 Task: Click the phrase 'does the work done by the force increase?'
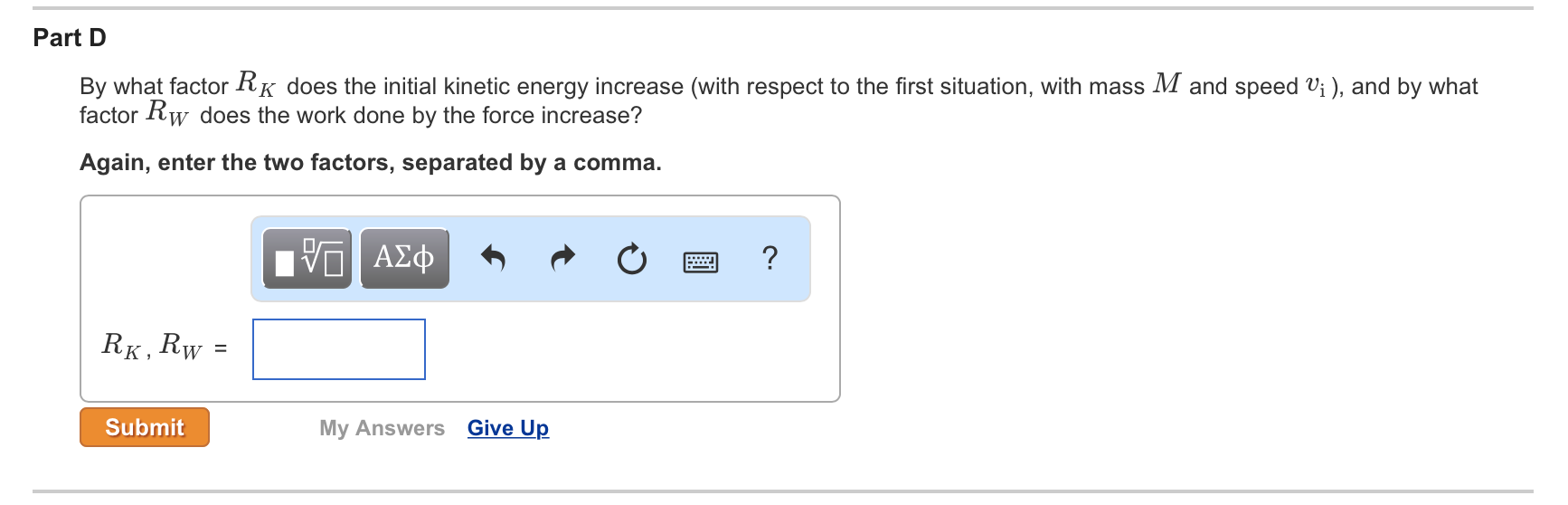421,116
